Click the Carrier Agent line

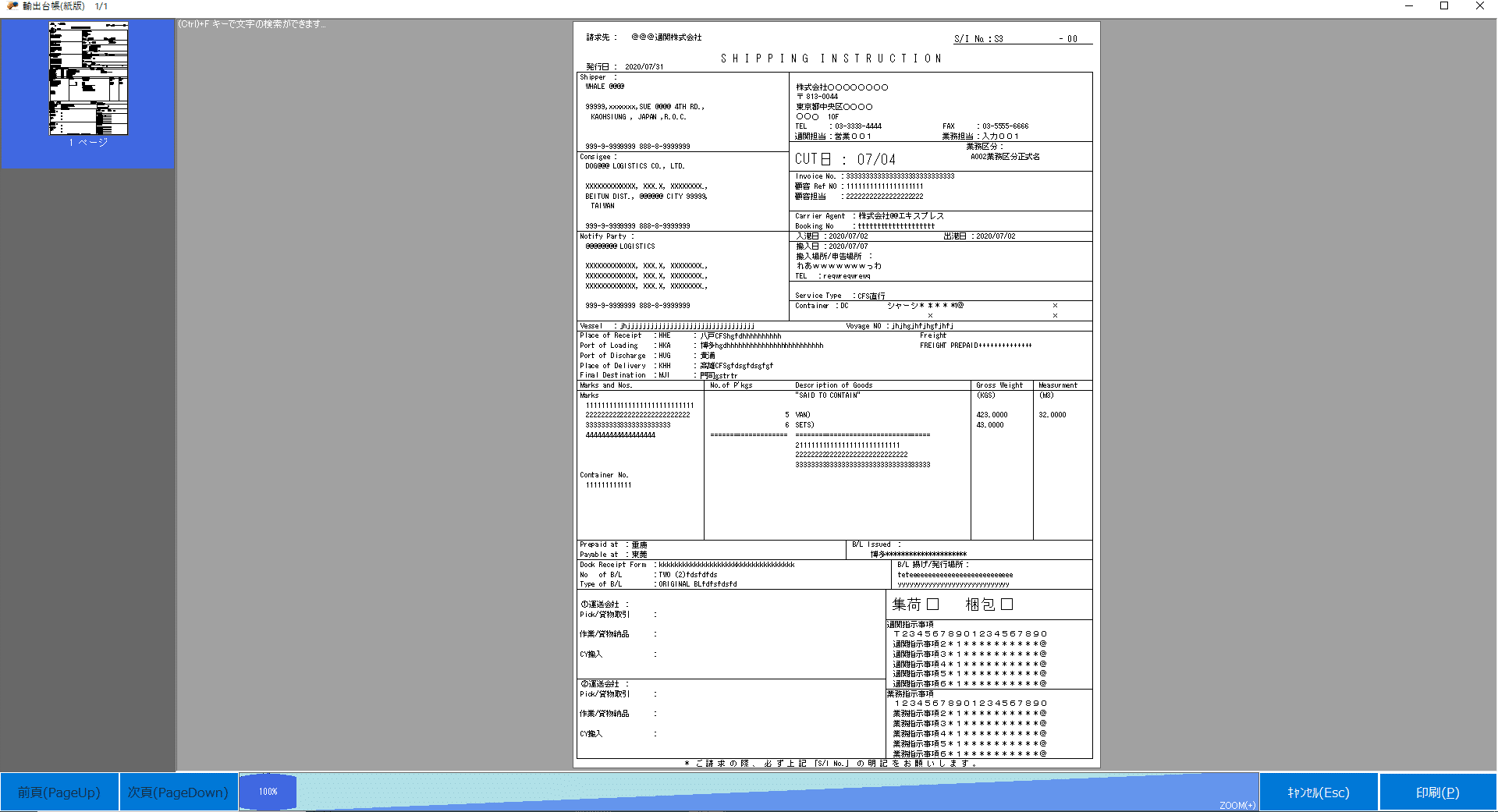click(869, 216)
